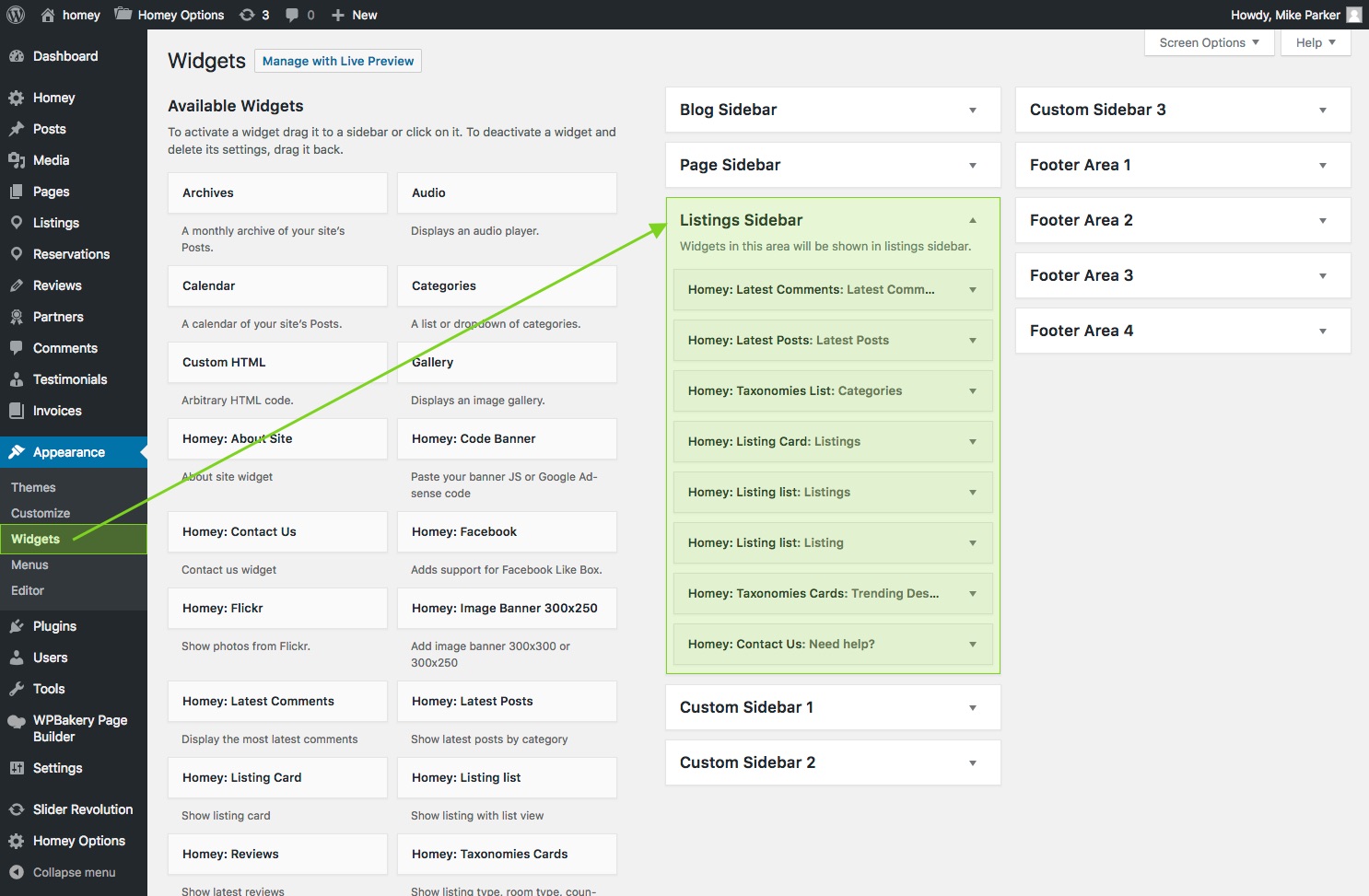1369x896 pixels.
Task: Click the WordPress logo icon
Action: [x=16, y=15]
